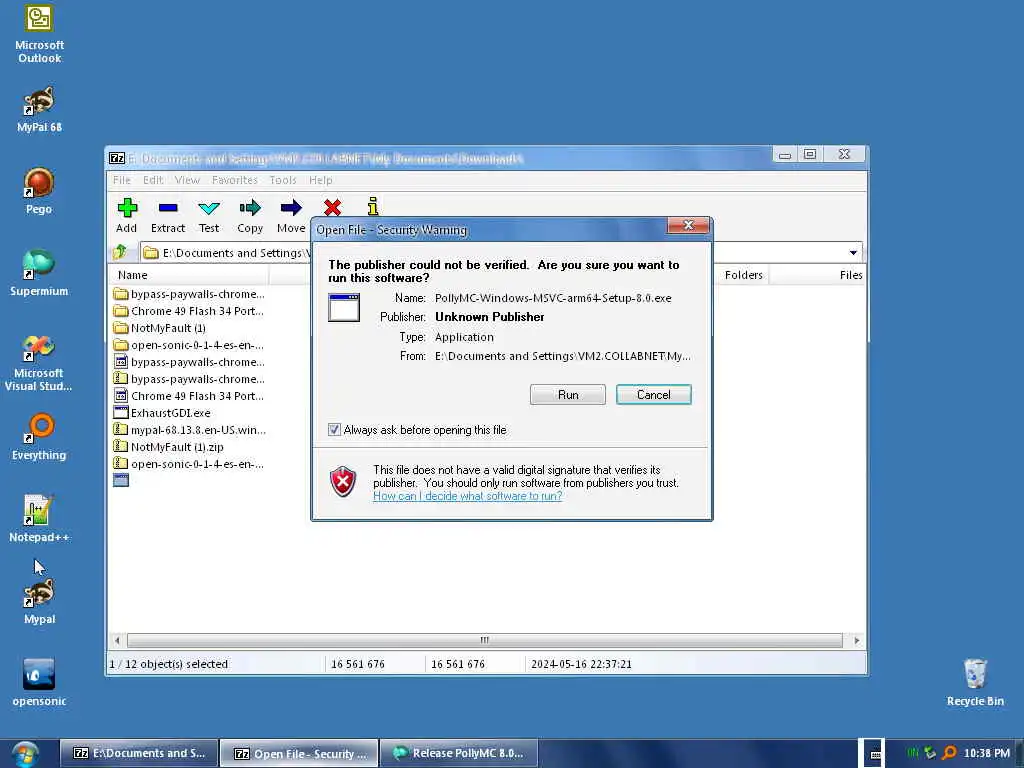Click the Folders column header
1024x768 pixels.
coord(742,275)
